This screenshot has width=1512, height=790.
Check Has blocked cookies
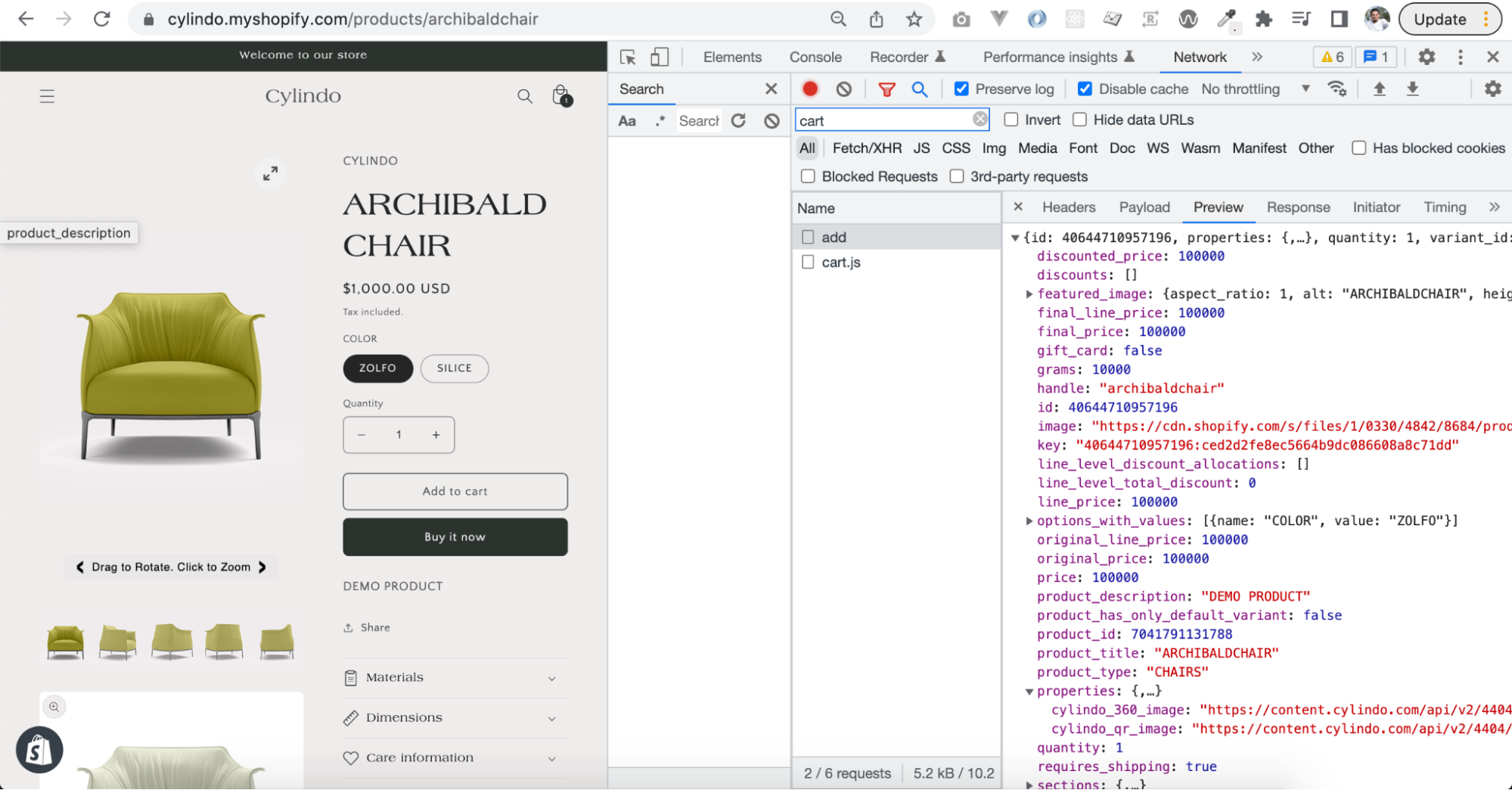pyautogui.click(x=1359, y=148)
